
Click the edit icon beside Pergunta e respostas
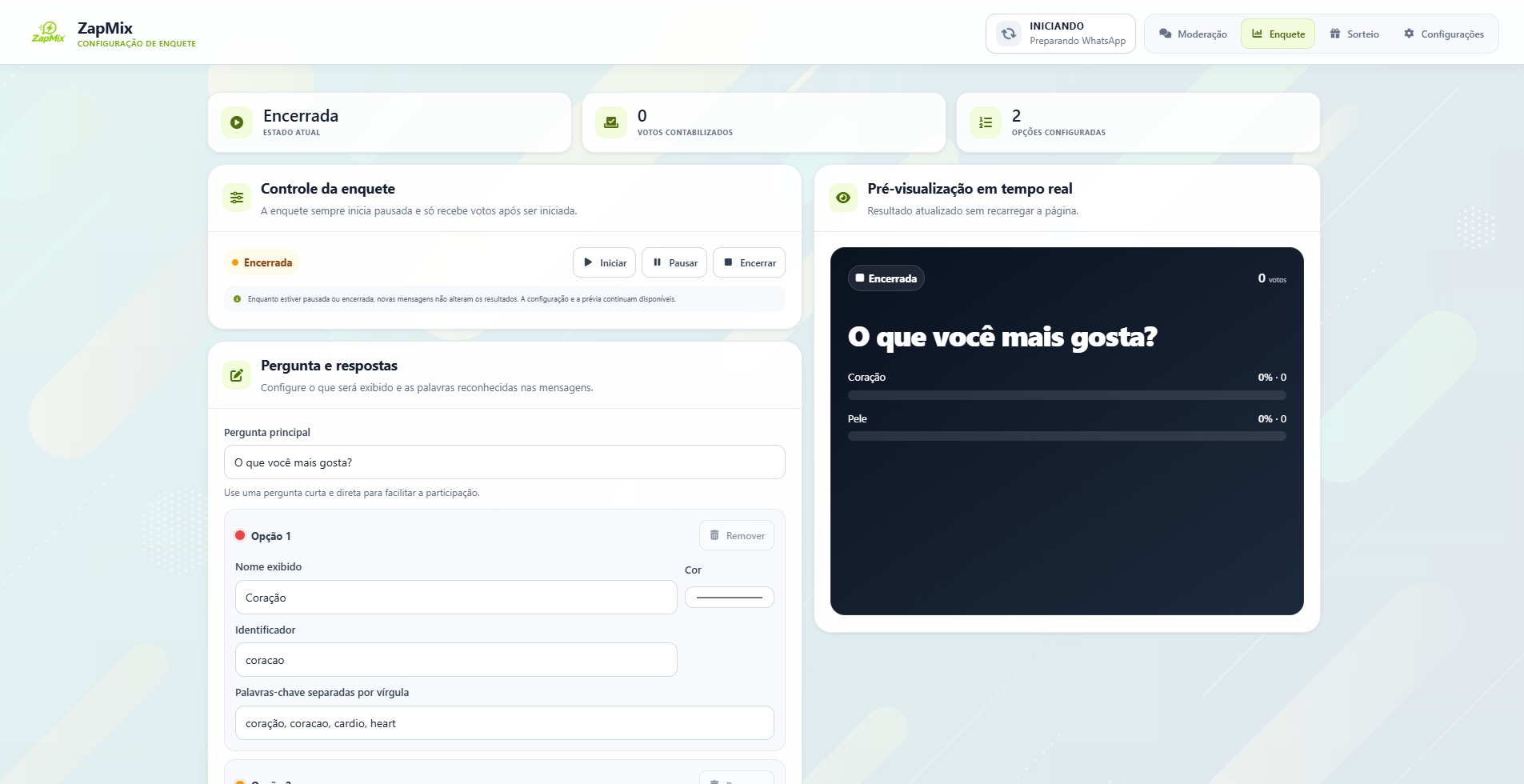237,374
